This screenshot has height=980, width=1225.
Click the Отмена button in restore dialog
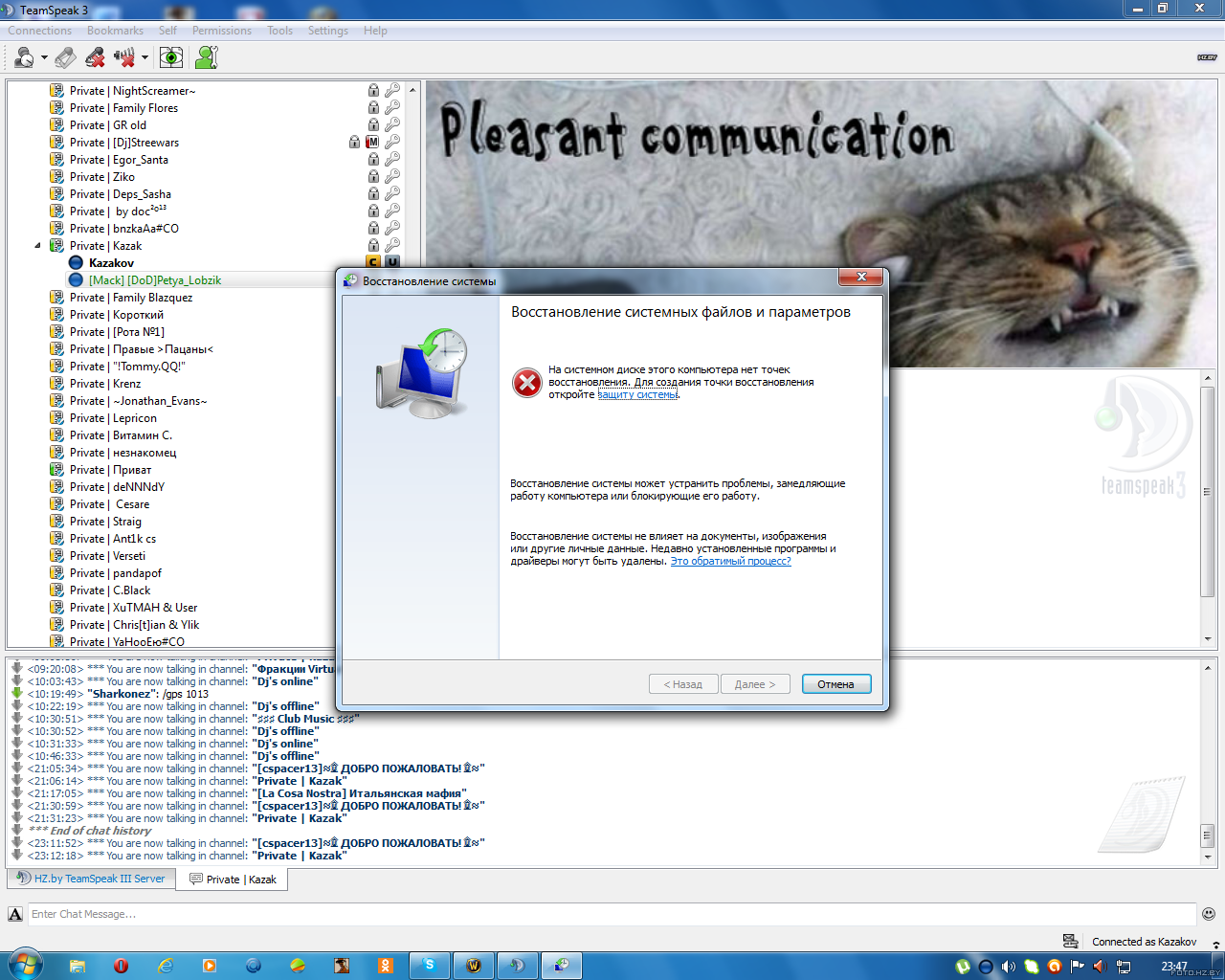(x=835, y=684)
